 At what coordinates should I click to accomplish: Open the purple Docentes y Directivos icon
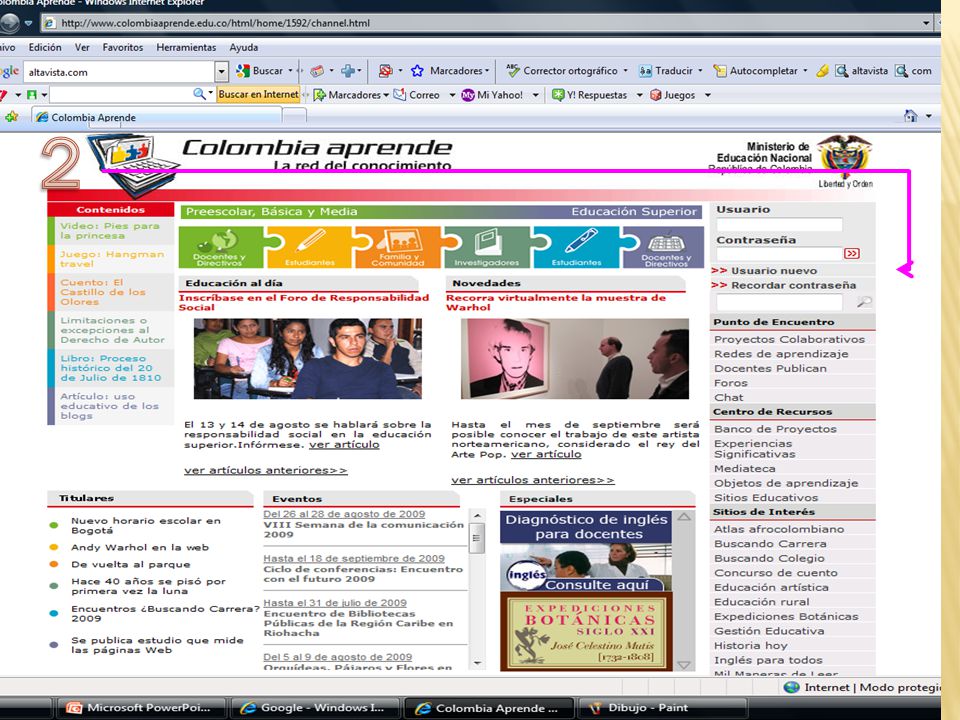pos(664,247)
